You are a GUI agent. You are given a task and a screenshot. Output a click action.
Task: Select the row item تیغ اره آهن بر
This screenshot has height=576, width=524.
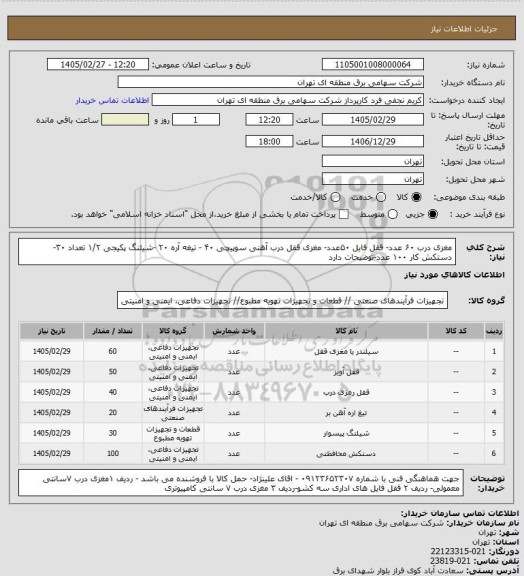pos(346,413)
